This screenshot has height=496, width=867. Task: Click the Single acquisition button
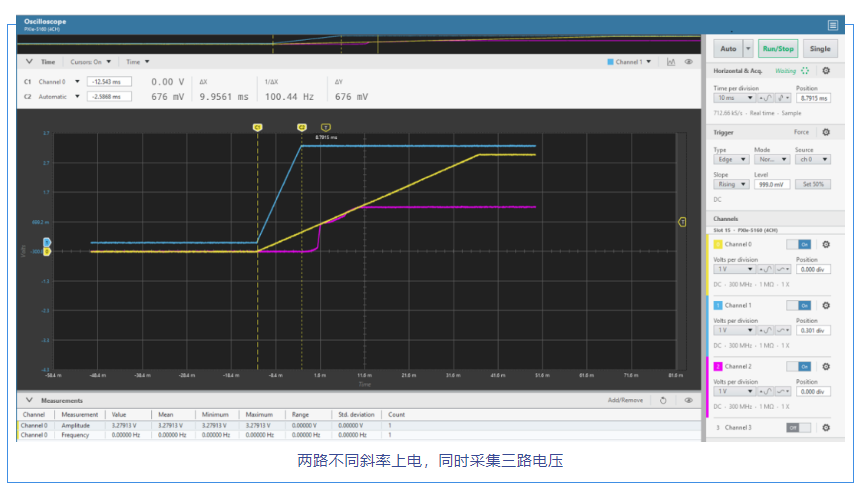[820, 49]
